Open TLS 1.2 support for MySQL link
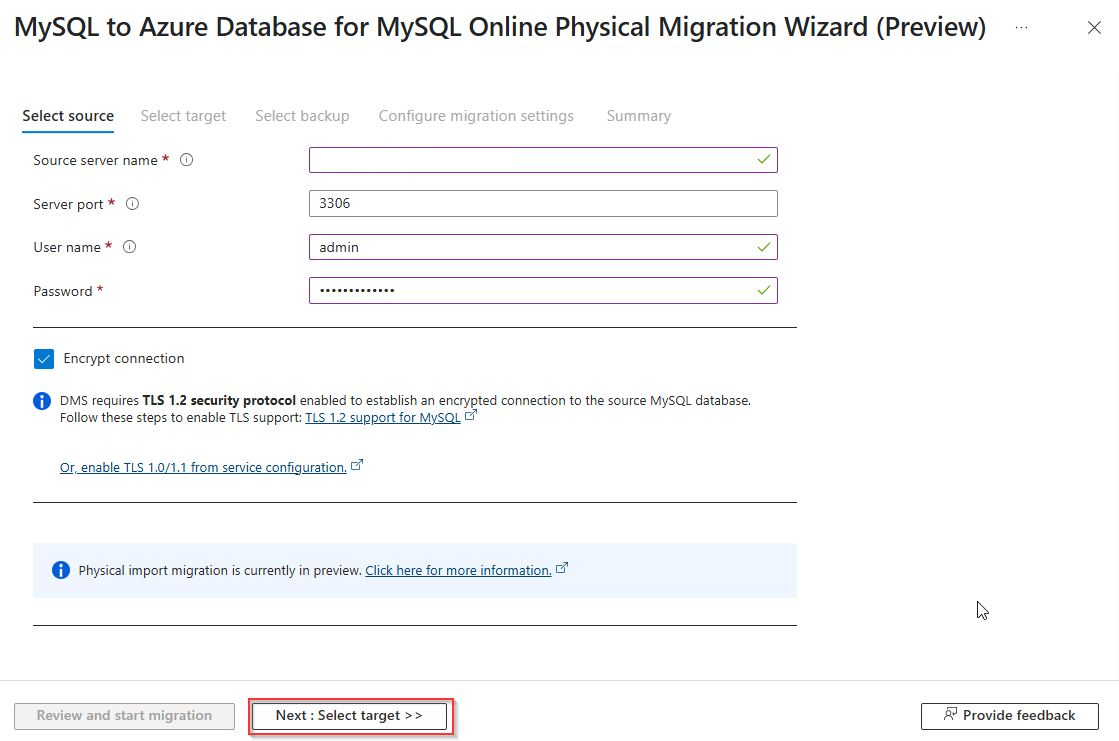Image resolution: width=1119 pixels, height=741 pixels. coord(383,417)
